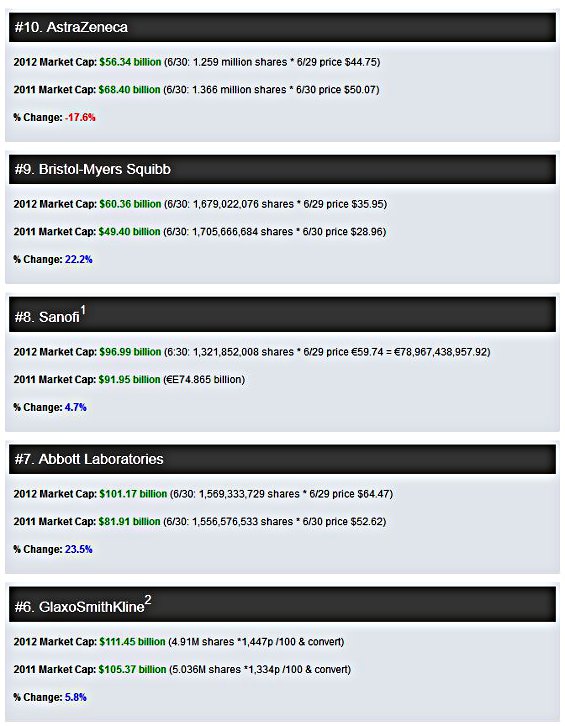Click the 22.2% change figure
The image size is (565, 726).
pos(79,260)
